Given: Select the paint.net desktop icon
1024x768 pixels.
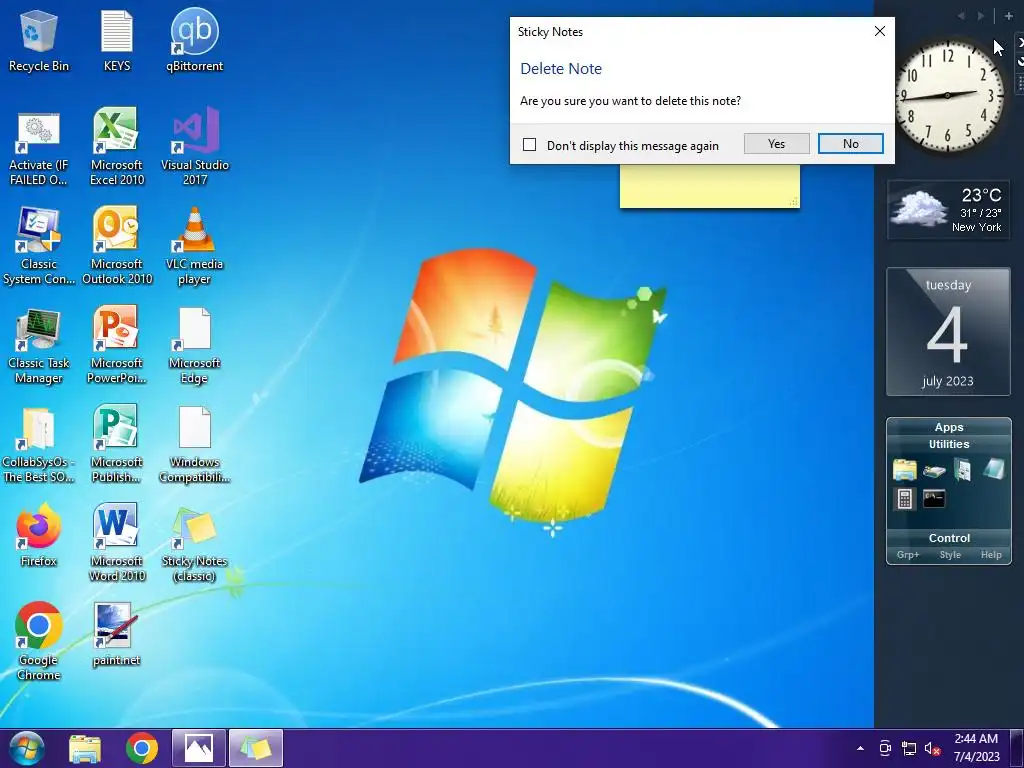Looking at the screenshot, I should (x=117, y=635).
